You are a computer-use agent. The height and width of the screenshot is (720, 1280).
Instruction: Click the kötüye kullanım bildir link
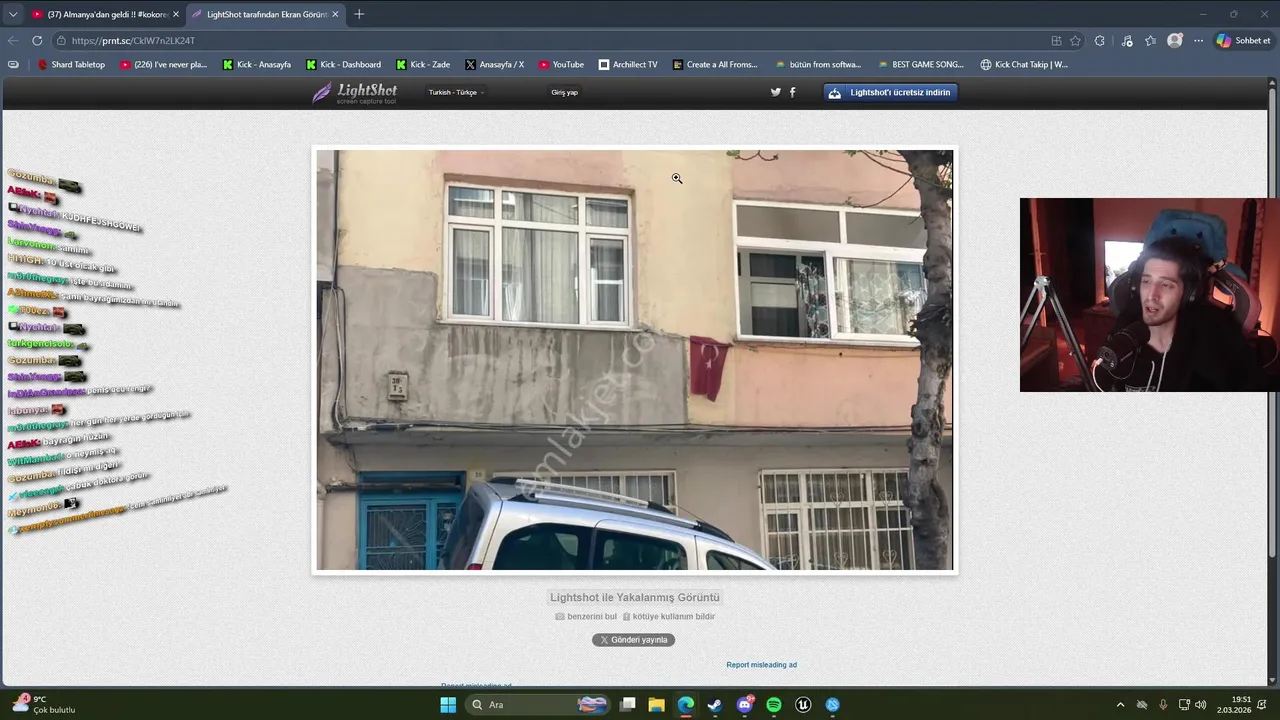pos(668,616)
